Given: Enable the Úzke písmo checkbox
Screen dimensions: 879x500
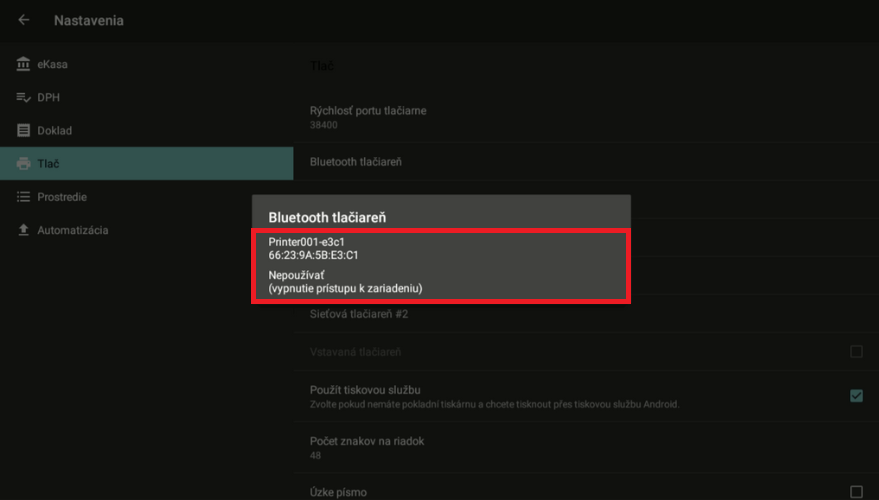Looking at the screenshot, I should point(856,491).
